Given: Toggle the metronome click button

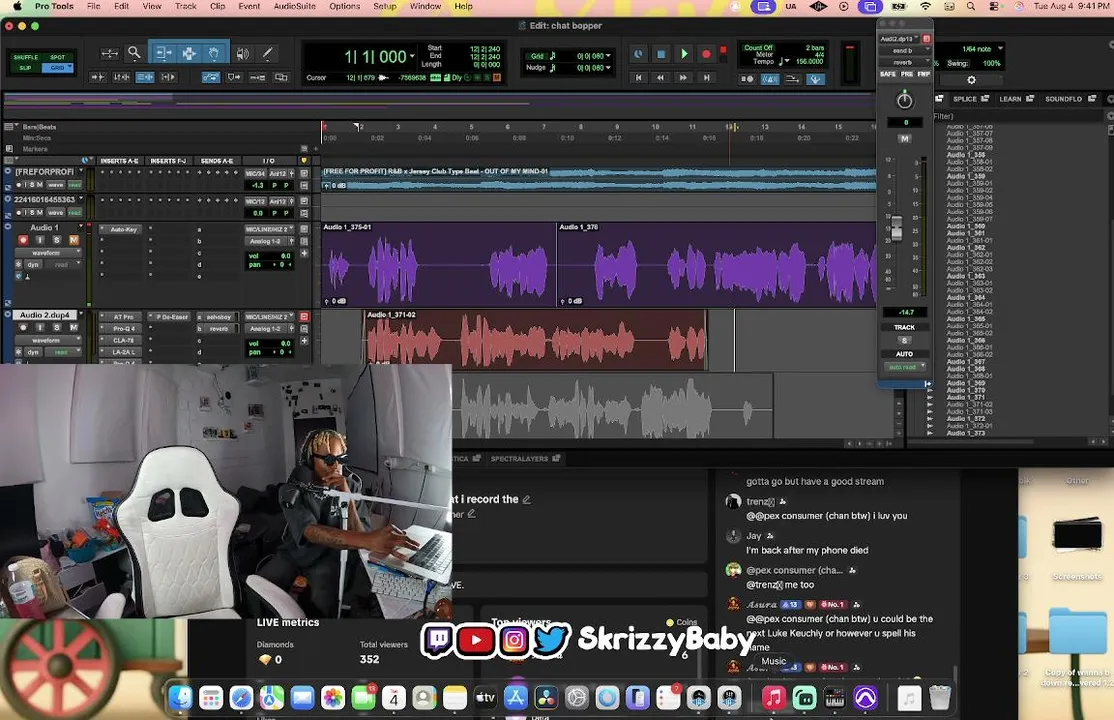Looking at the screenshot, I should (x=770, y=79).
